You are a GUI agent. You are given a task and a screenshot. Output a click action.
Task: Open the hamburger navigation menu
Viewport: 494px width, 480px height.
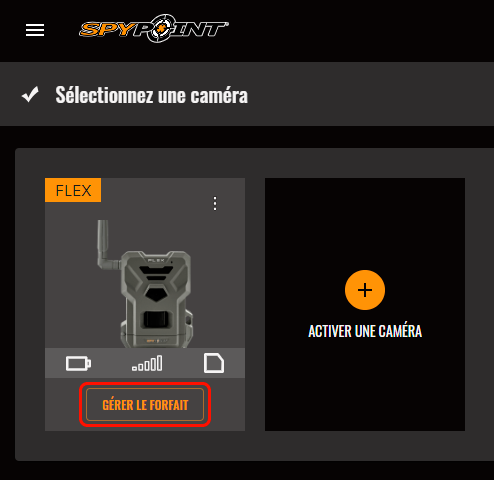(x=35, y=30)
